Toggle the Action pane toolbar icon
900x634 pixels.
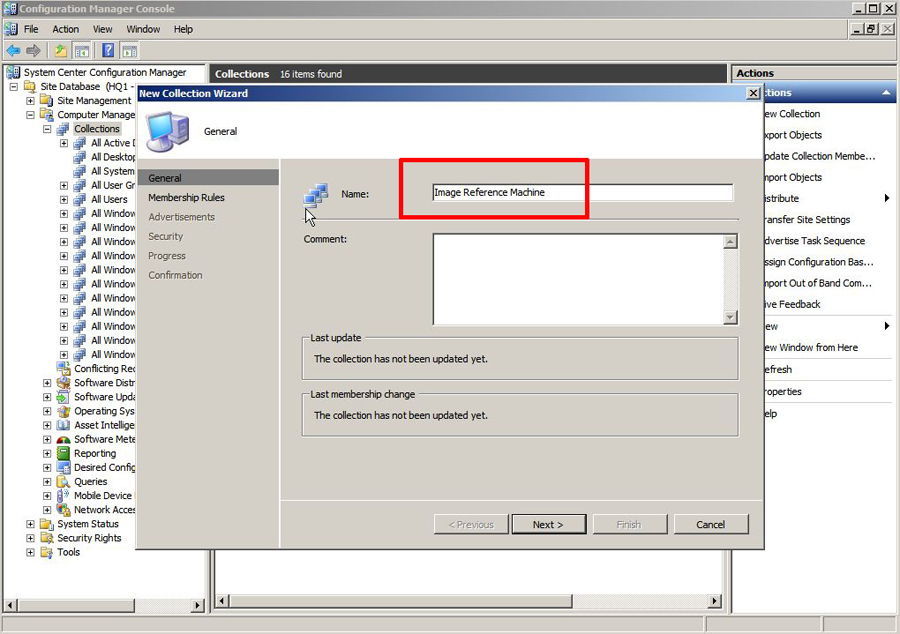click(130, 50)
